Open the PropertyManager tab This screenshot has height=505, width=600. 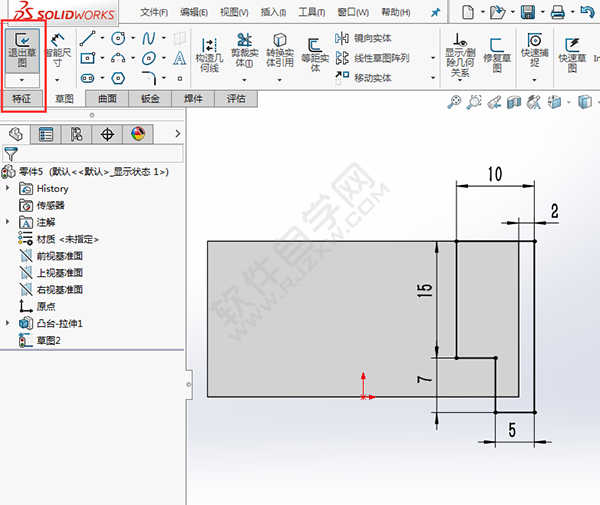[46, 134]
